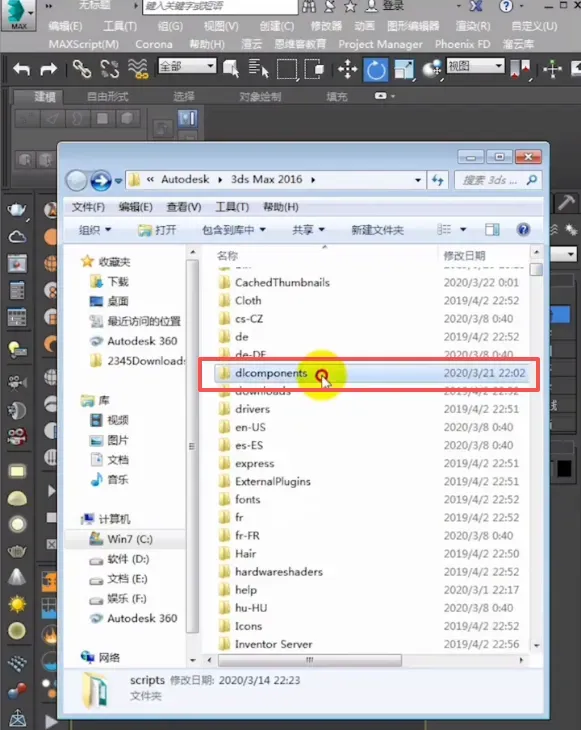Open the Project Manager menu
Screen dimensions: 581x730
point(380,44)
